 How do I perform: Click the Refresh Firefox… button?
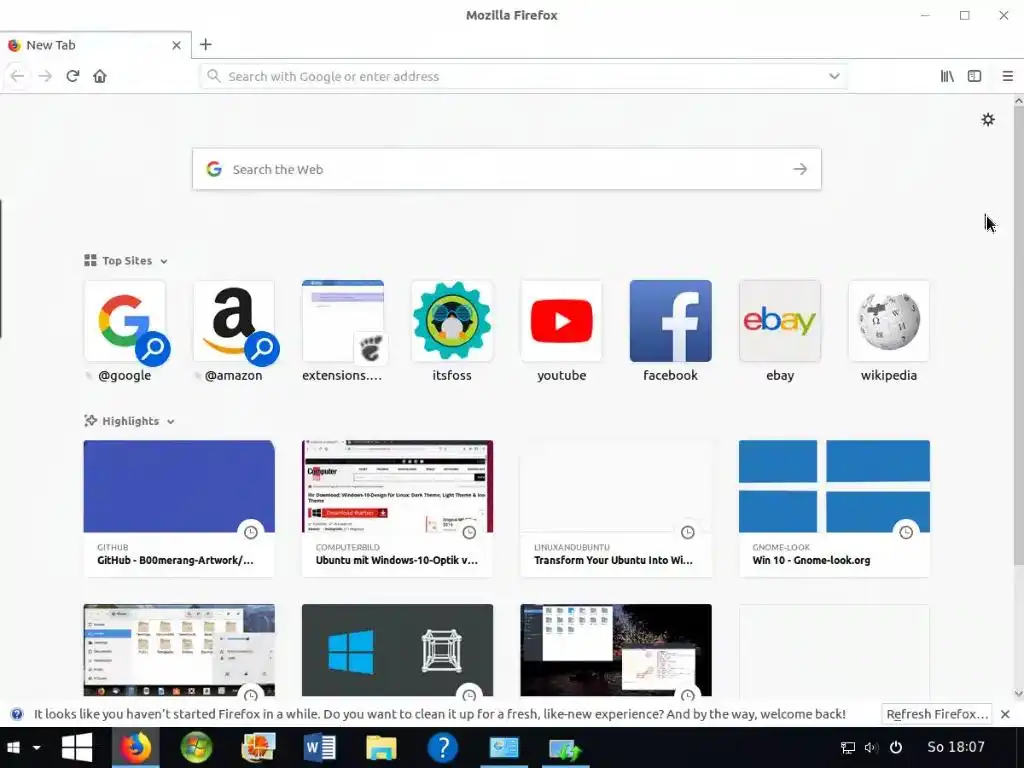936,714
